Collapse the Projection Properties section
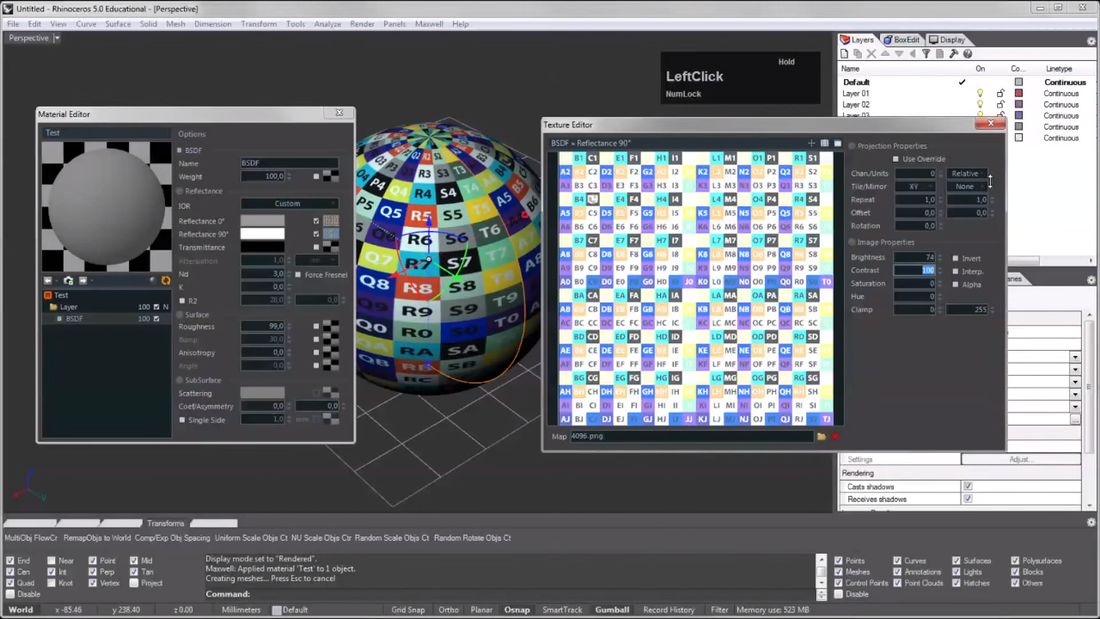 (852, 146)
